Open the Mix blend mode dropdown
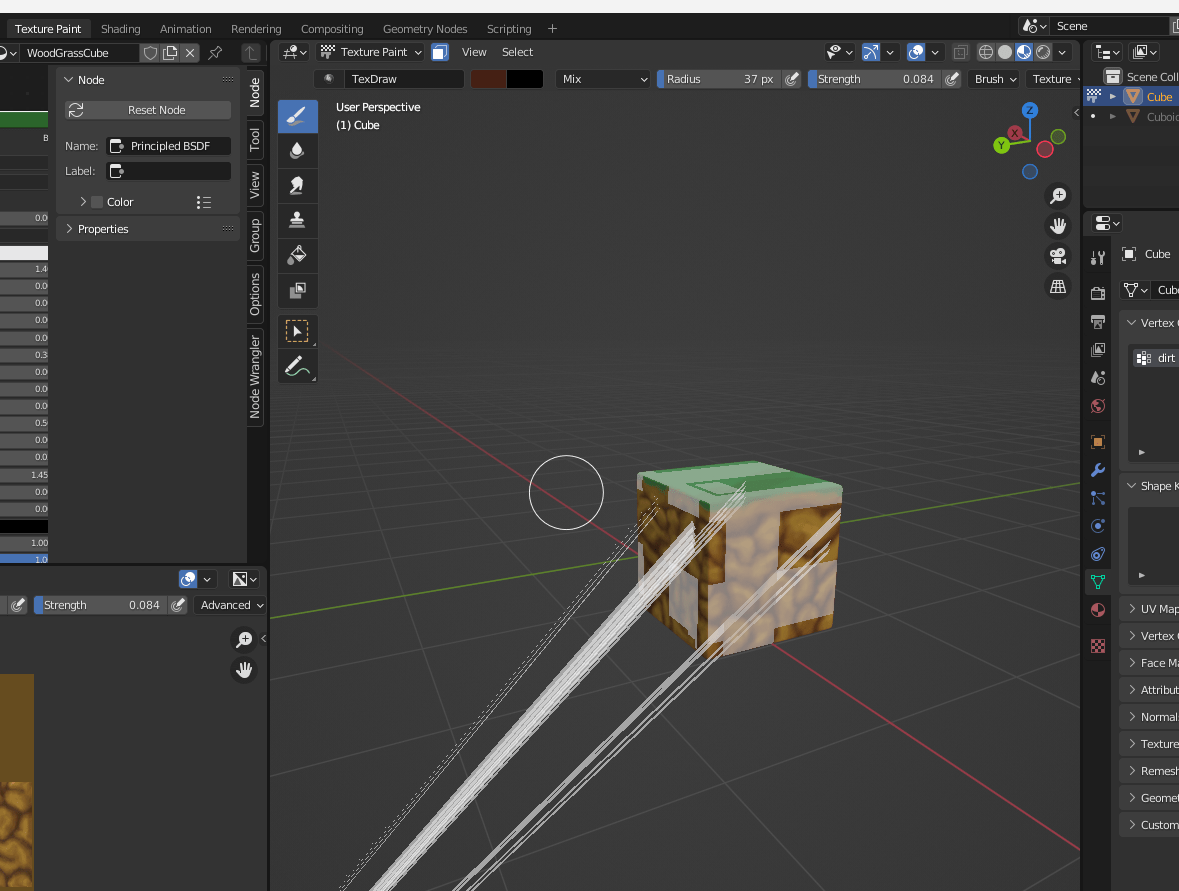This screenshot has width=1179, height=891. [x=602, y=79]
